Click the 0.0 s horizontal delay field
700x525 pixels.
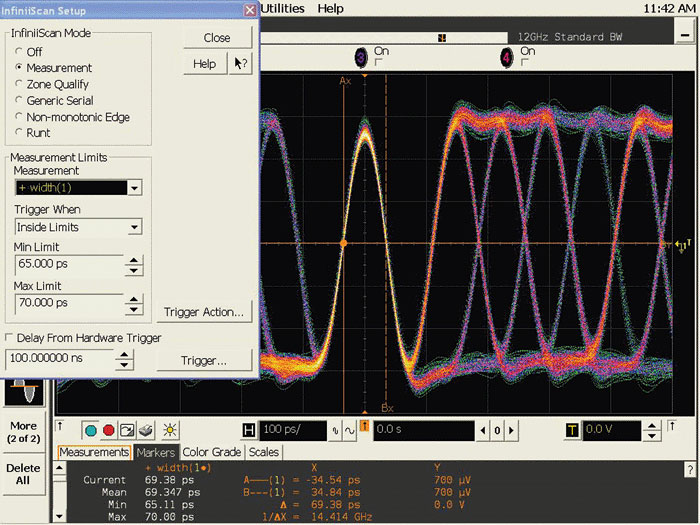pyautogui.click(x=424, y=430)
